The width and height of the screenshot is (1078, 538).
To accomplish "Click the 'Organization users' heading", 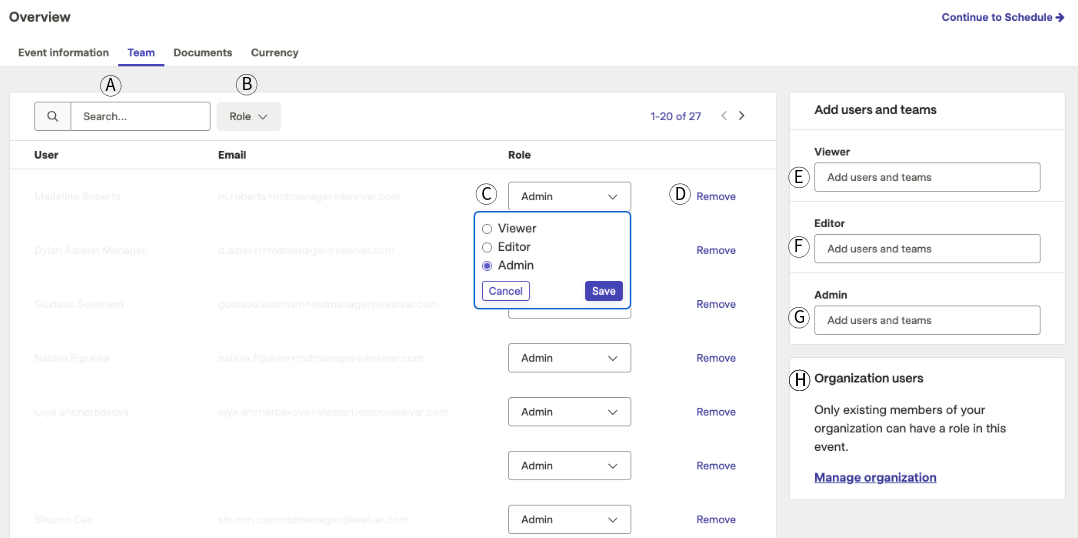I will tap(868, 379).
